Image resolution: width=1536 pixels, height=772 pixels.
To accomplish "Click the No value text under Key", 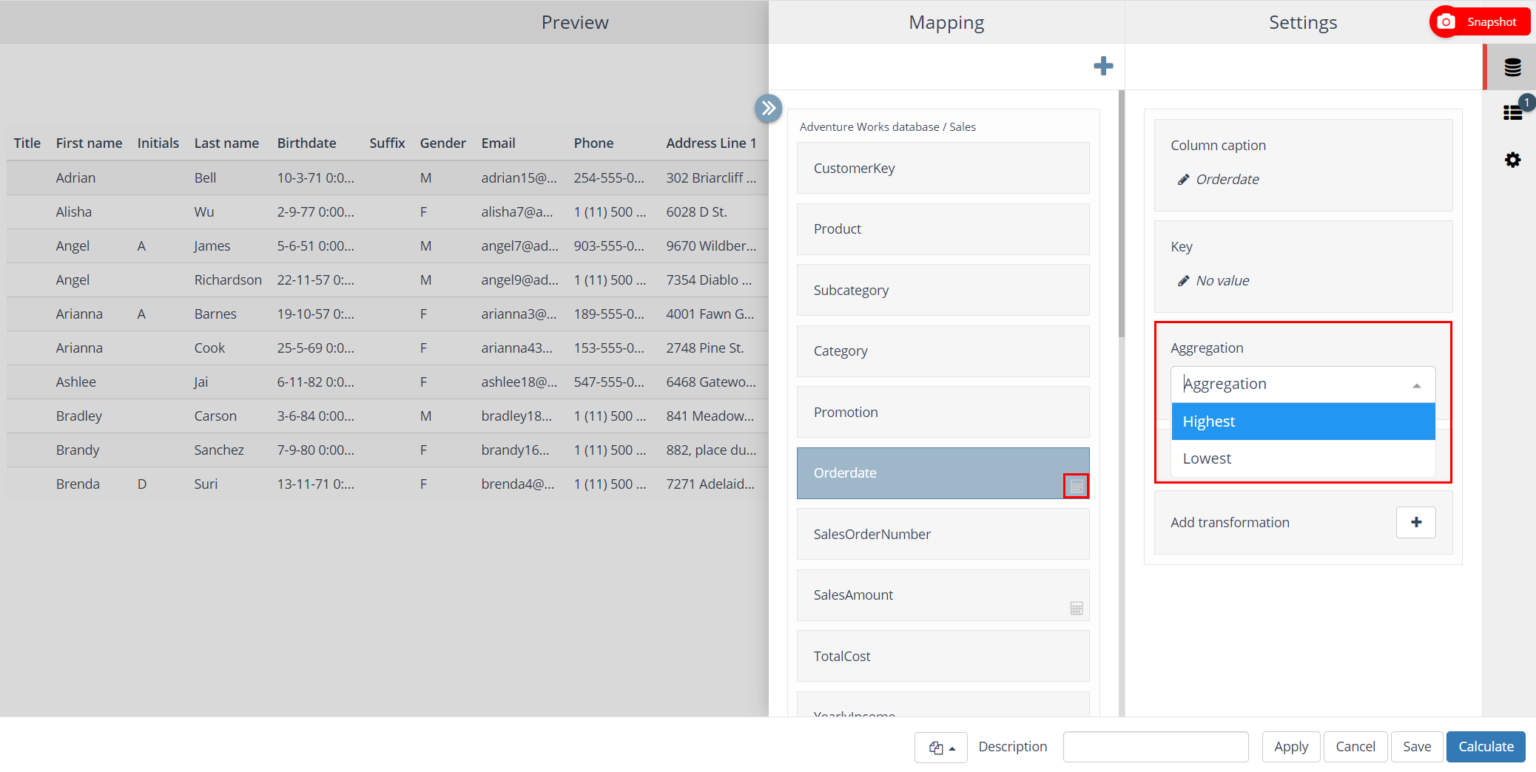I will [1222, 281].
